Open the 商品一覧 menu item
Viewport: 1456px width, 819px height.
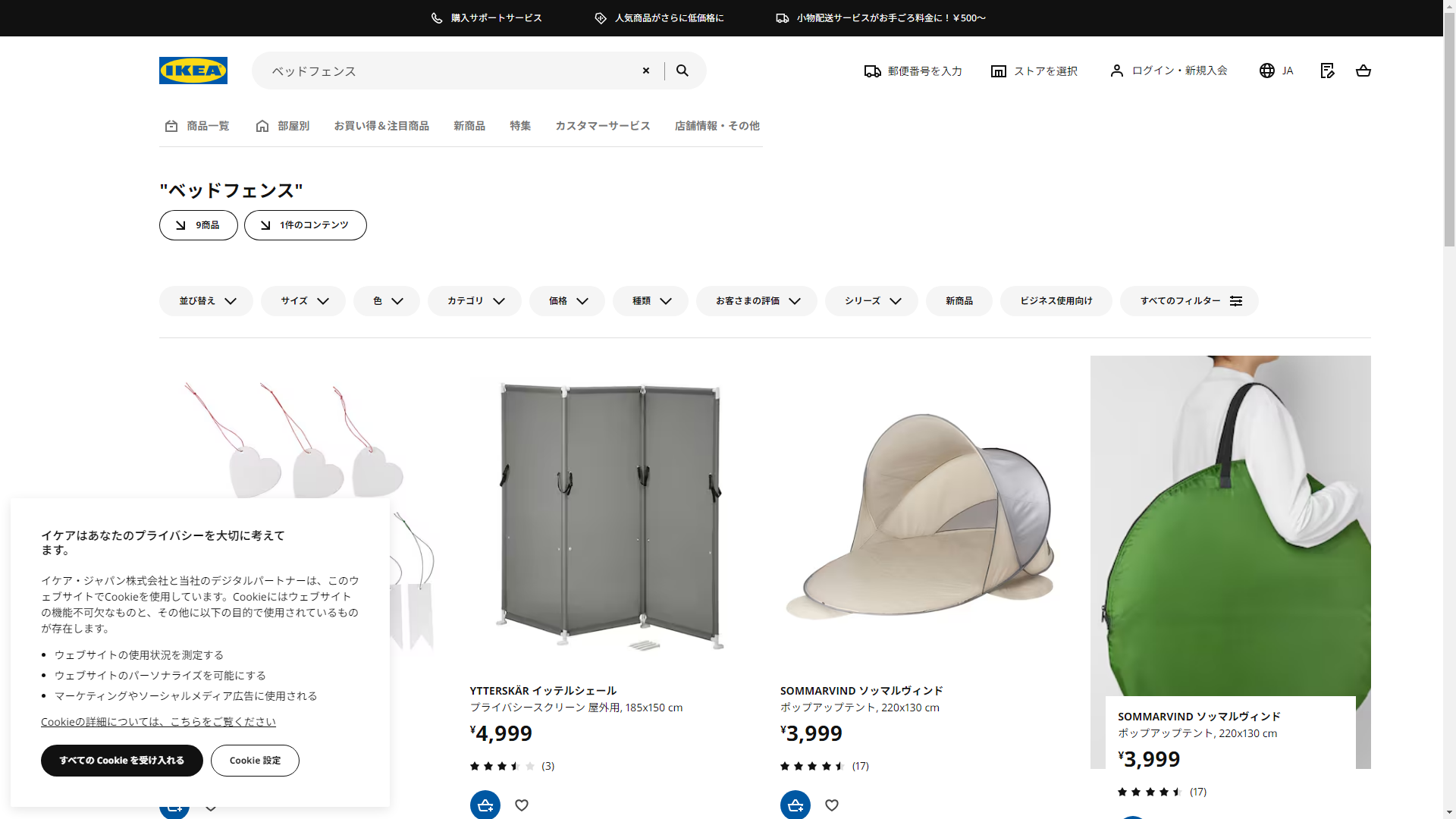[197, 126]
